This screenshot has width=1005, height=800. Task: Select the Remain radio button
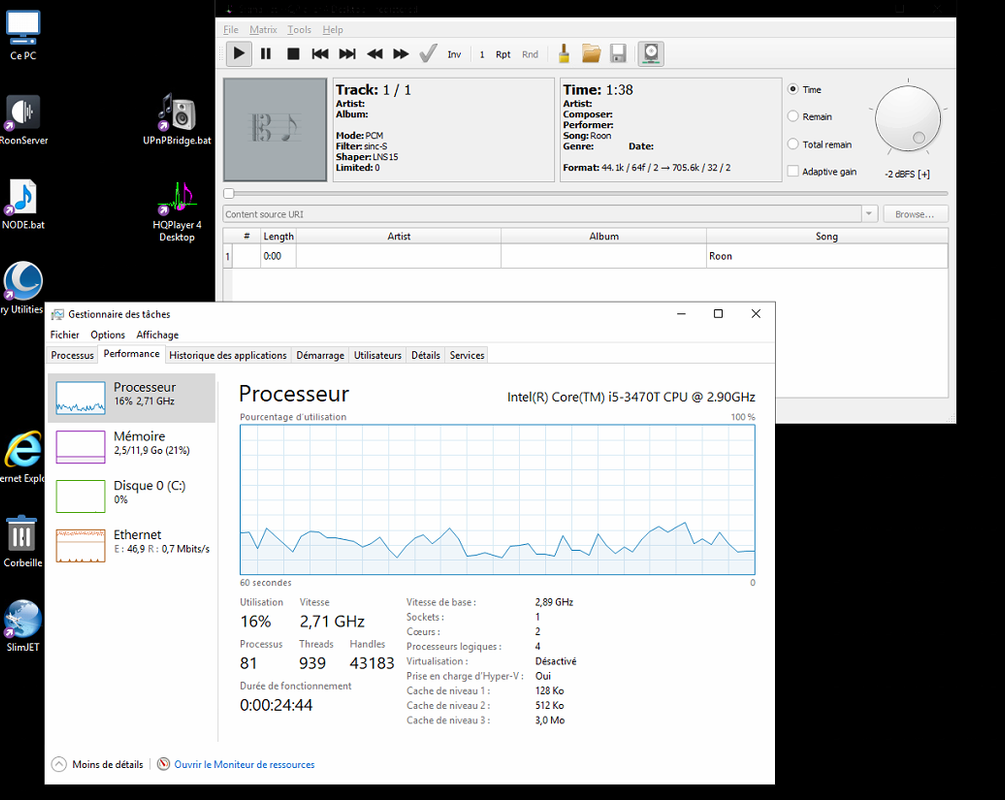pos(793,117)
